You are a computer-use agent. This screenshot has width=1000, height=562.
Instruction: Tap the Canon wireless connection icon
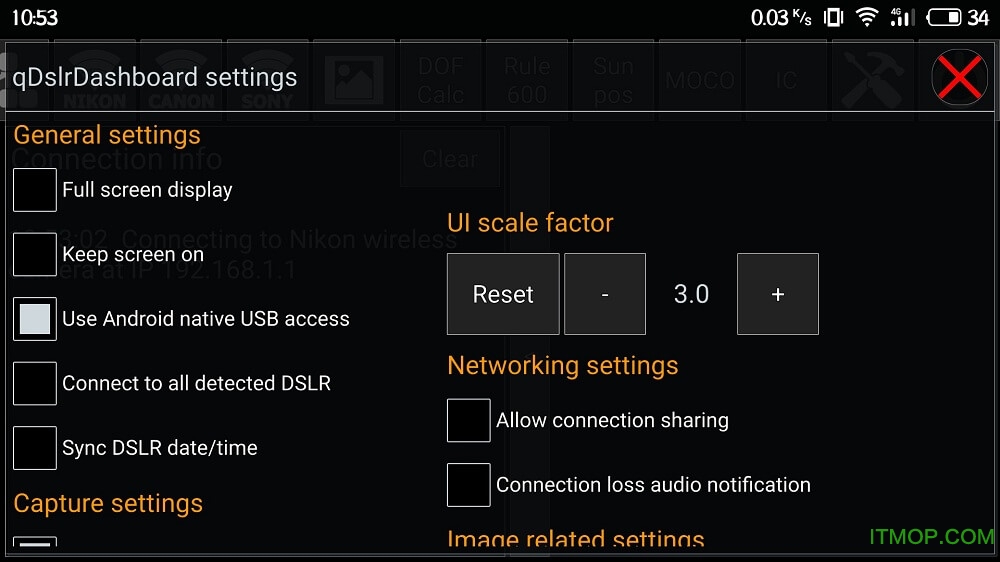tap(181, 78)
